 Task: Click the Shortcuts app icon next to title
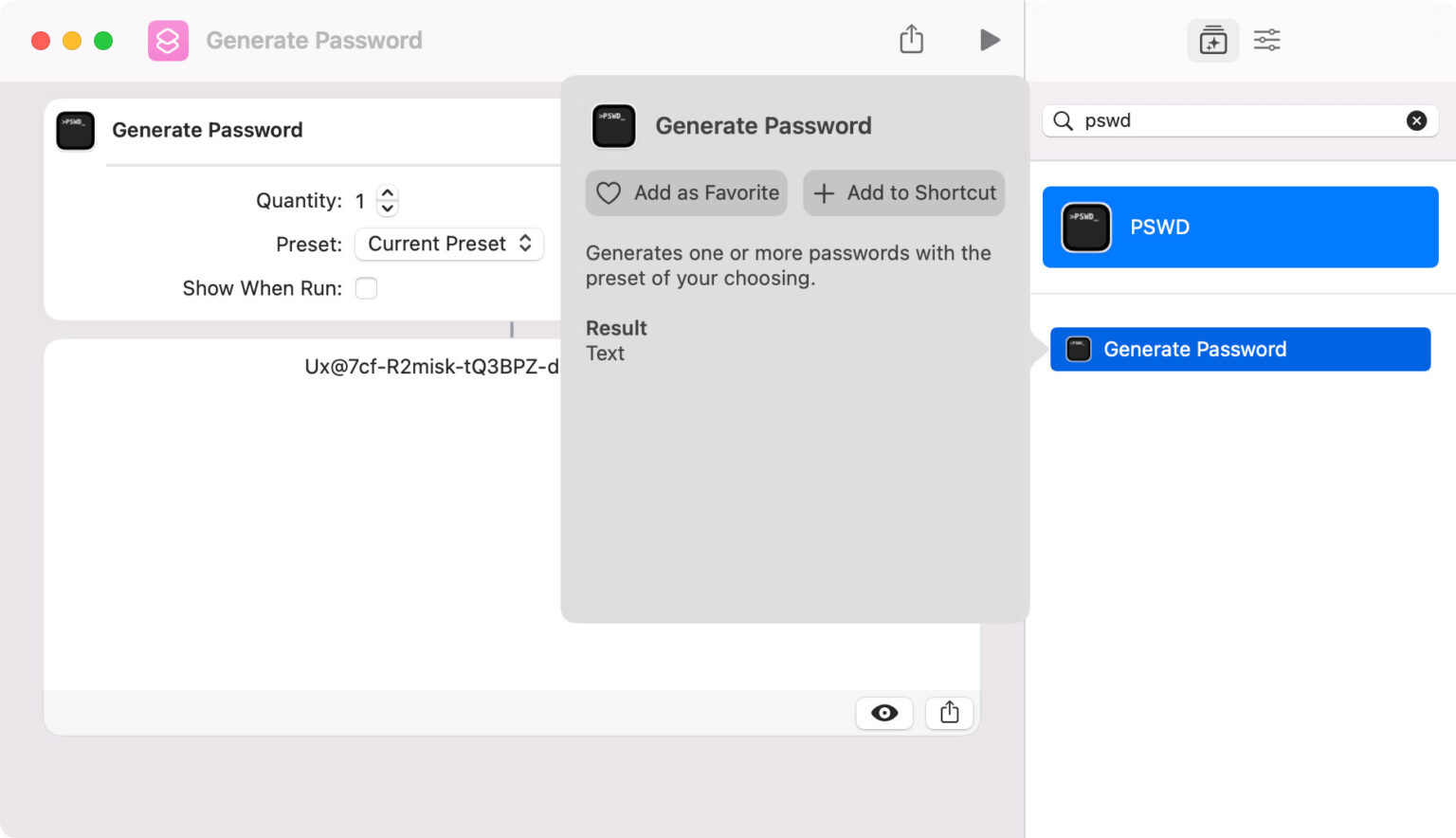(x=168, y=40)
